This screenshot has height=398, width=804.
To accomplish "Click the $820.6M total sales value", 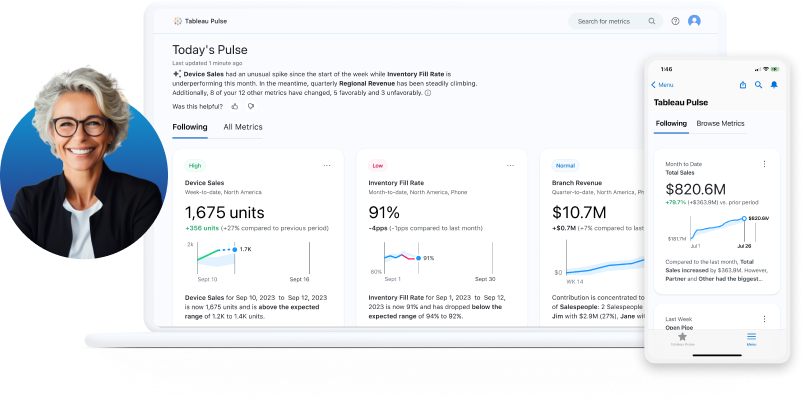I will pyautogui.click(x=695, y=189).
